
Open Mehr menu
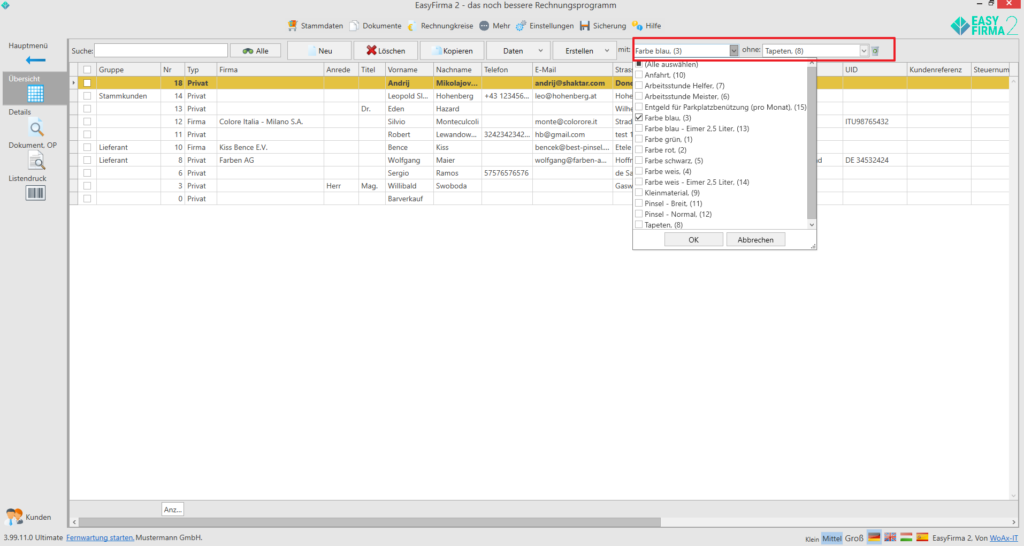(494, 25)
